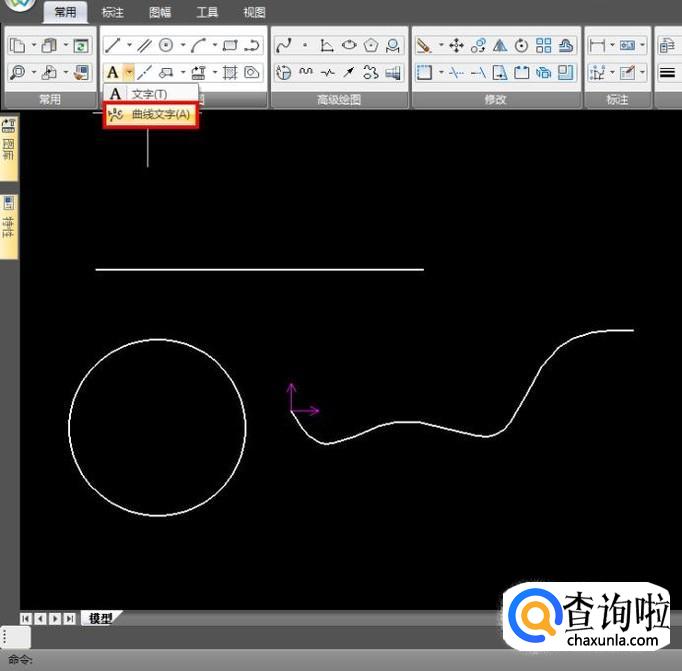Viewport: 682px width, 671px height.
Task: Choose 曲线文字(A) from the dropdown menu
Action: coord(152,115)
